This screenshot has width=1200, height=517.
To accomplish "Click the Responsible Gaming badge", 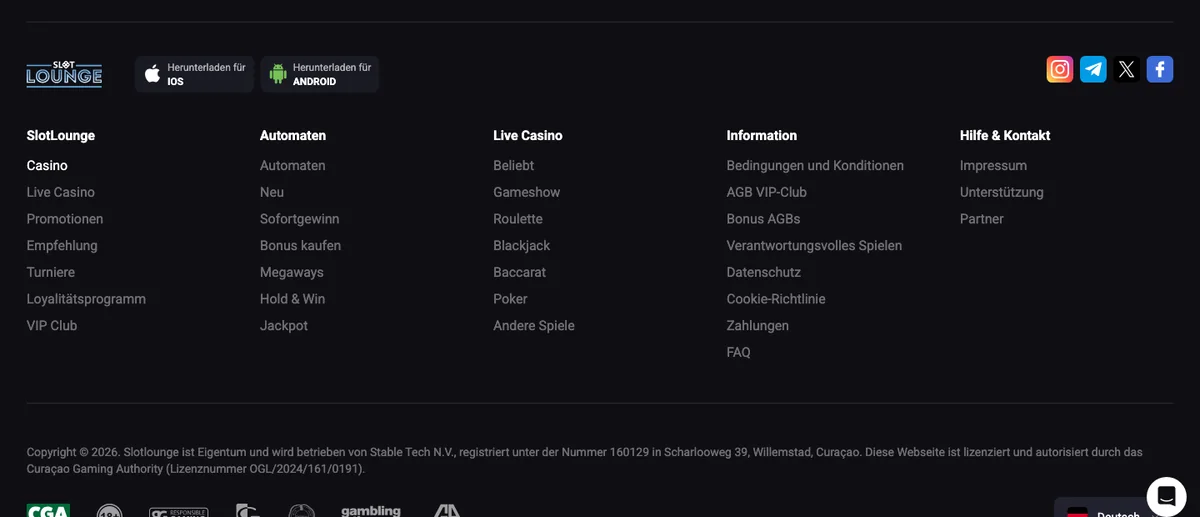I will pos(178,512).
